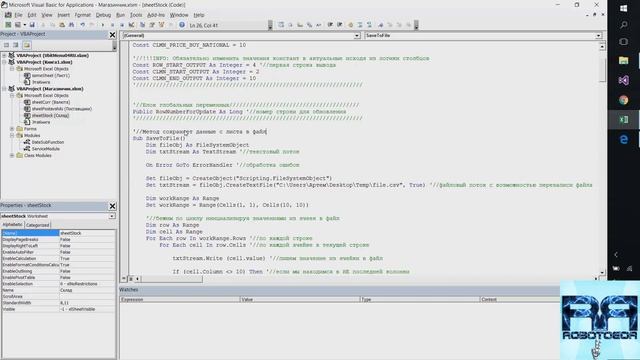The height and width of the screenshot is (360, 640).
Task: Open dropdown arrow beside Insert UserForm icon
Action: point(25,25)
